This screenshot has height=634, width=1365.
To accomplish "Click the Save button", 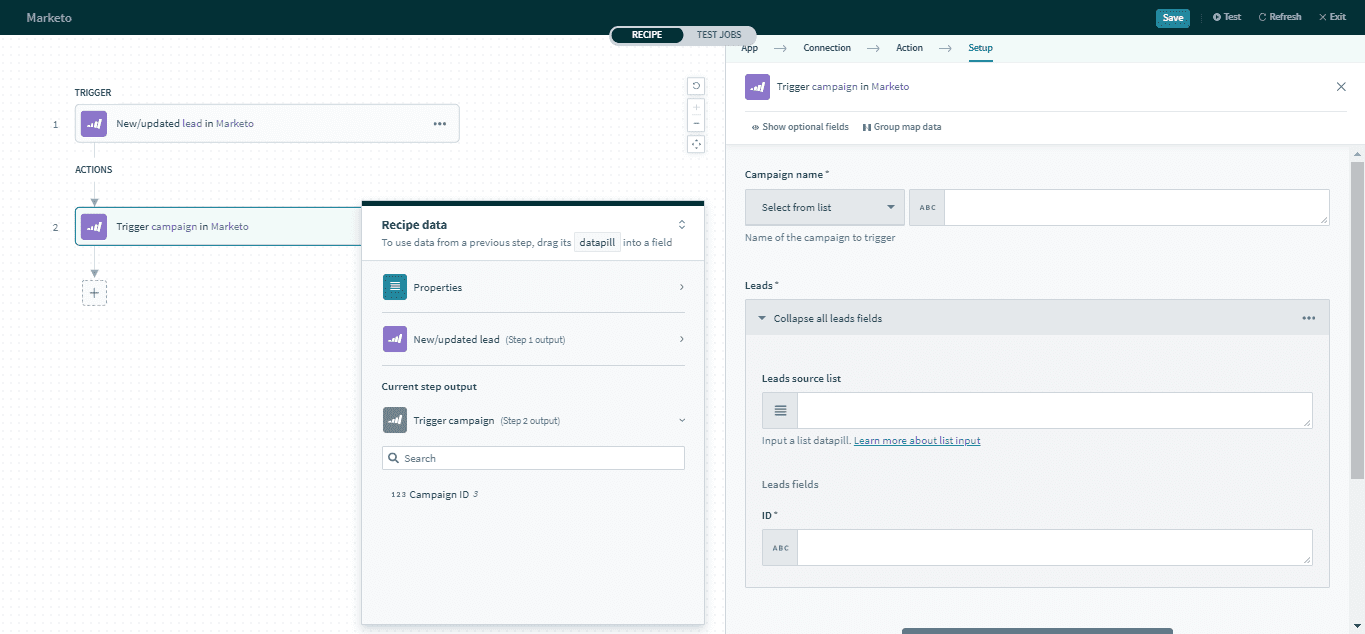I will coord(1172,17).
